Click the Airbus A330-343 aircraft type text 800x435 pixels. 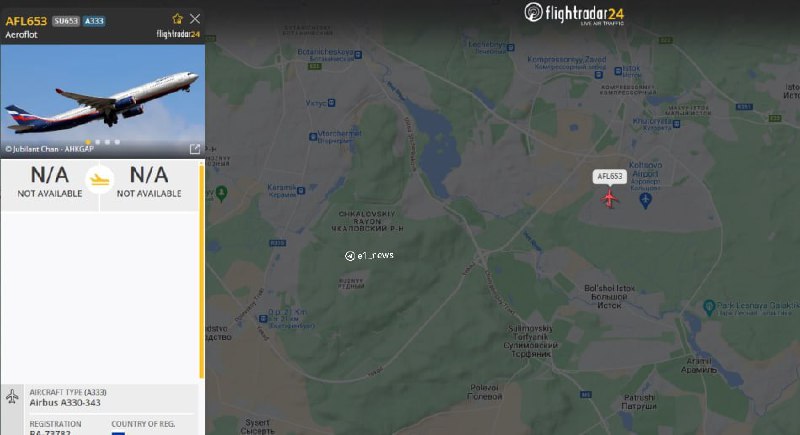tap(65, 403)
